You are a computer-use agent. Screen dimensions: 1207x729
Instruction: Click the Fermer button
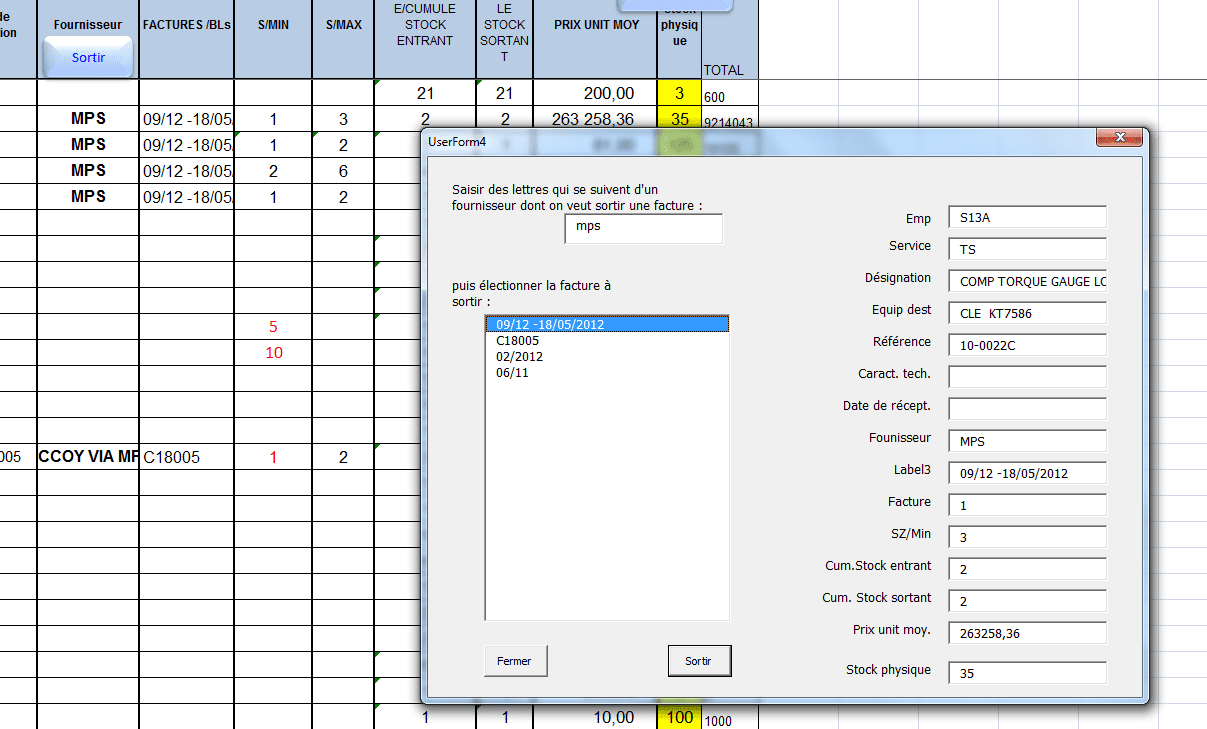[515, 661]
